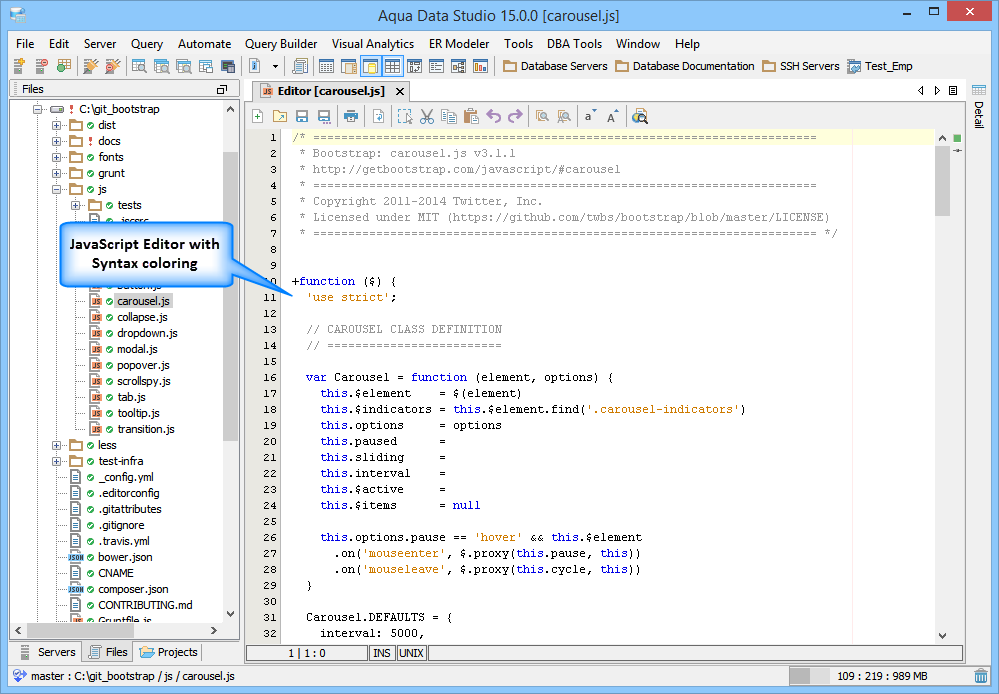This screenshot has width=999, height=694.
Task: Click the Redo arrow icon
Action: (516, 117)
